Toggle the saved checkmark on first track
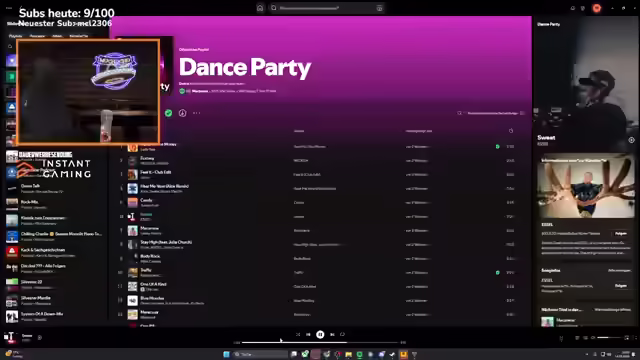Image resolution: width=640 pixels, height=360 pixels. (x=498, y=147)
